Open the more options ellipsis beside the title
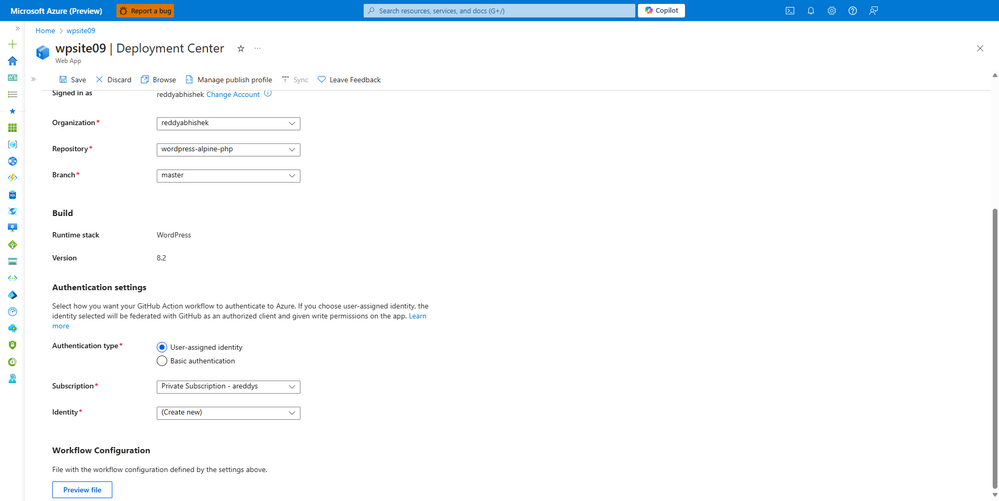The width and height of the screenshot is (999, 501). pyautogui.click(x=257, y=48)
